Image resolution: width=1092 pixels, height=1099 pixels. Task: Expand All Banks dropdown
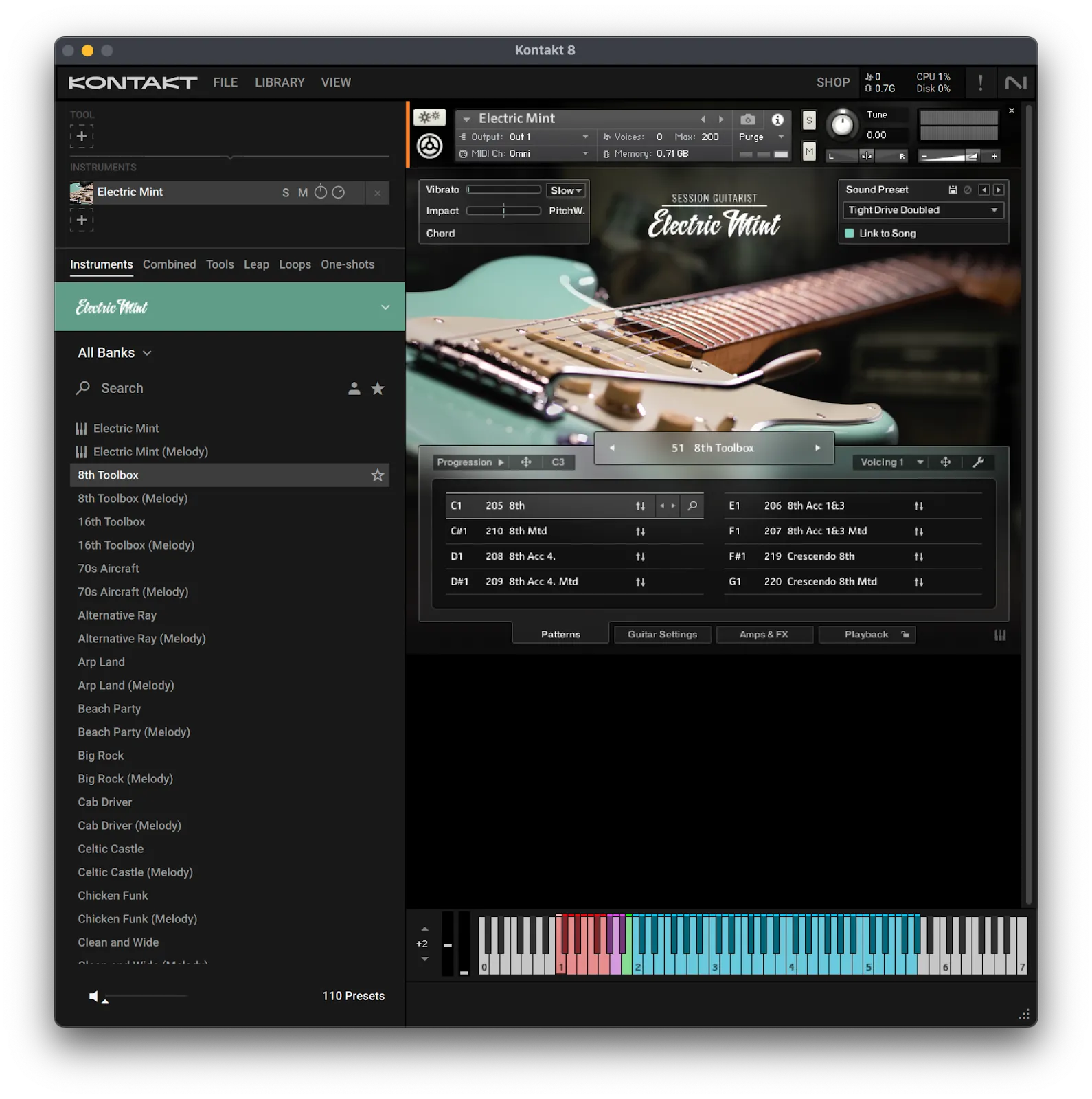(115, 353)
